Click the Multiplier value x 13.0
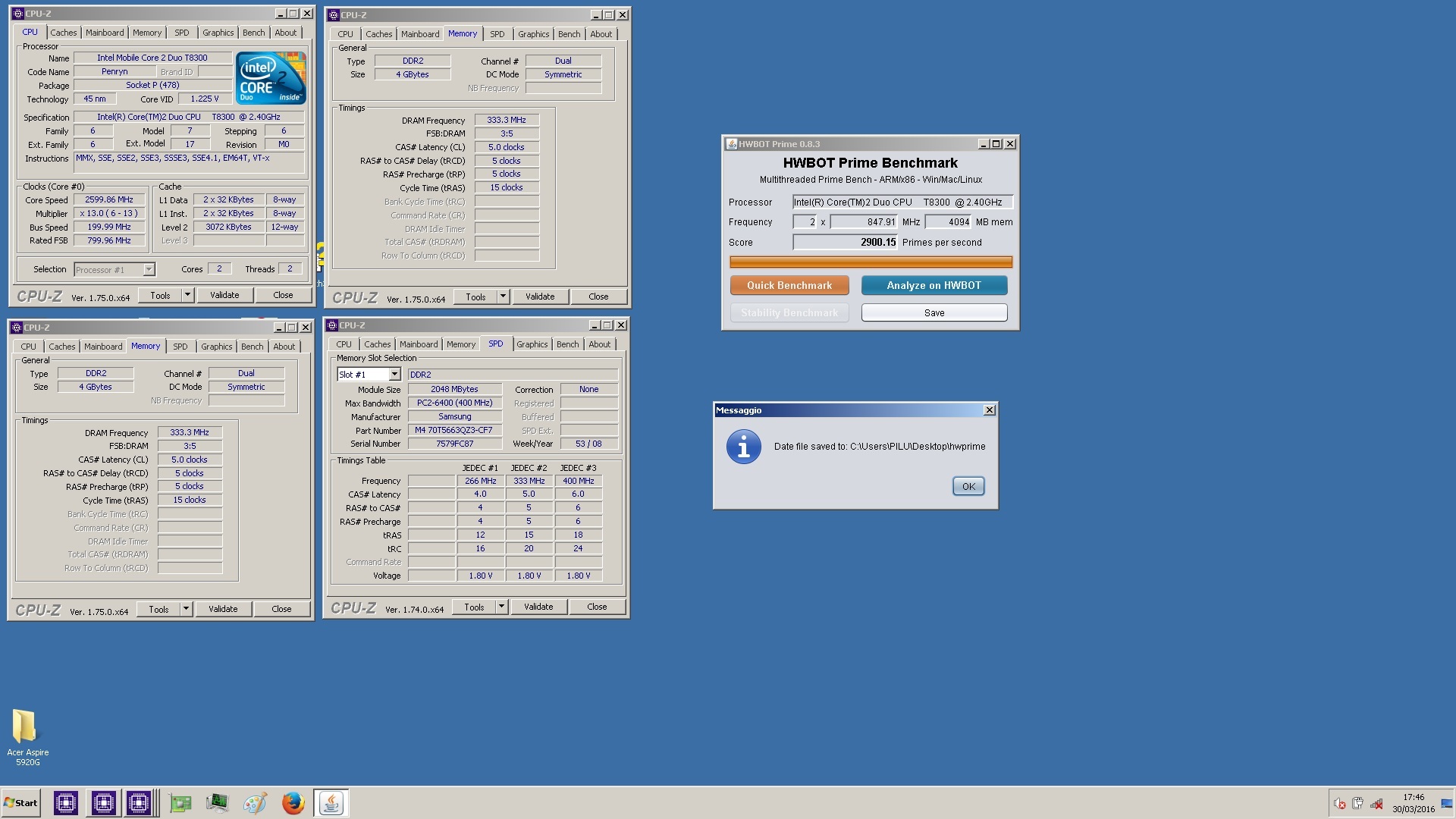Screen dimensions: 1456x819 [x=109, y=214]
